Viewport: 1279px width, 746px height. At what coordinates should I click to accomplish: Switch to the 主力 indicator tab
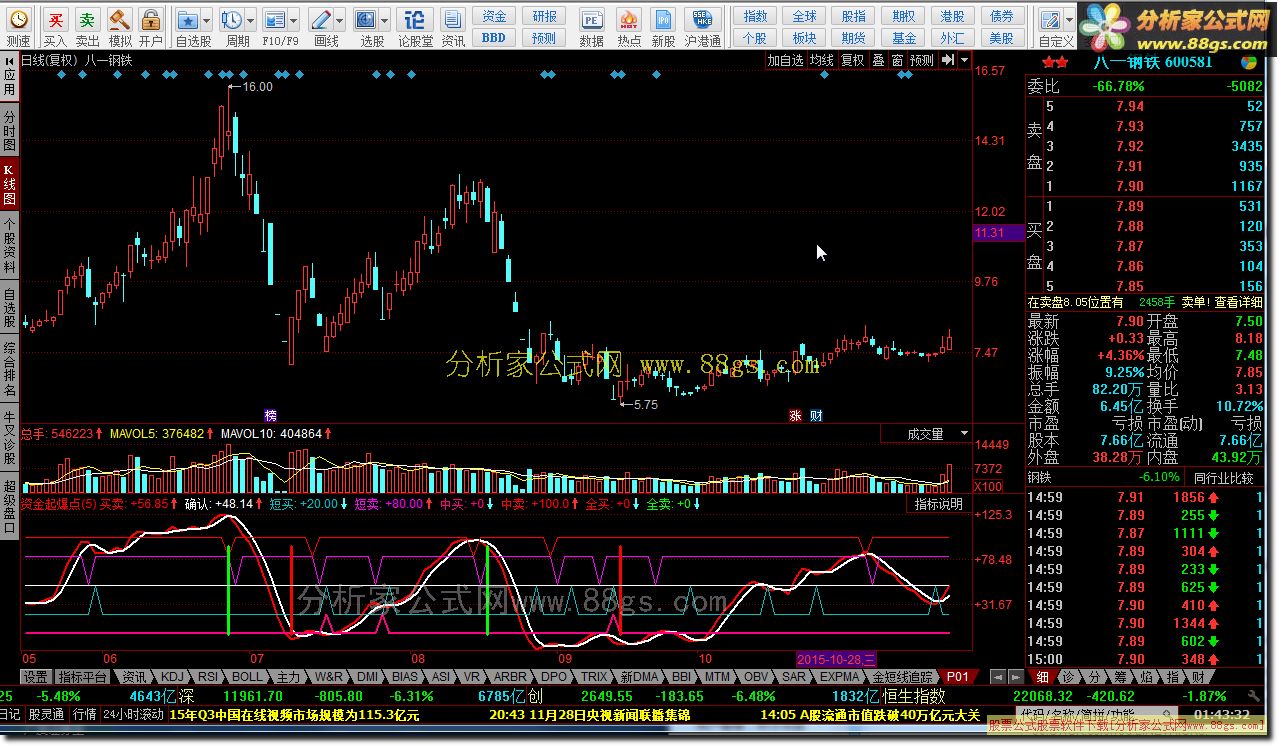tap(289, 677)
